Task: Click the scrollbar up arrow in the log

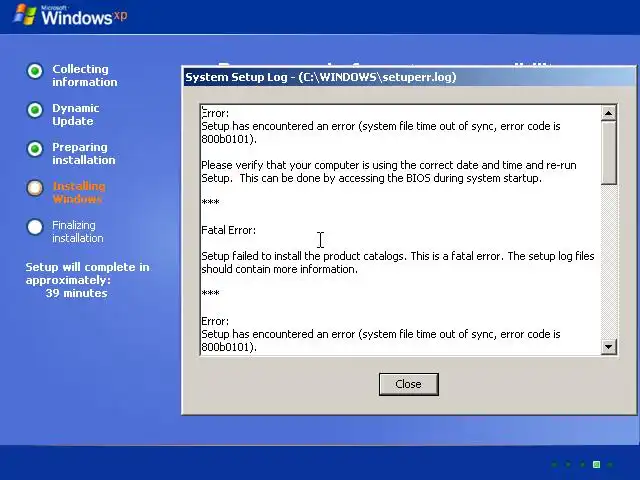Action: (x=608, y=113)
